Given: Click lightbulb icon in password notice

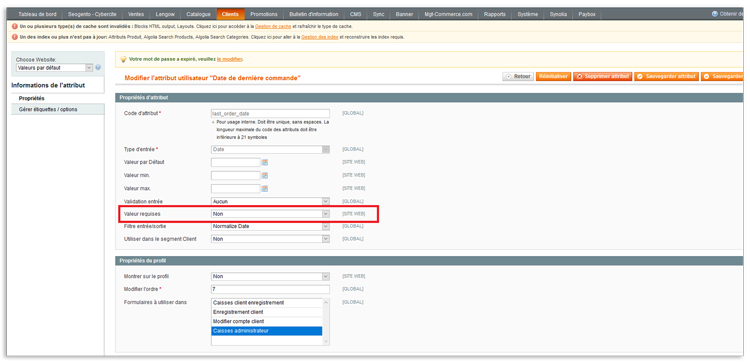Looking at the screenshot, I should pyautogui.click(x=123, y=59).
